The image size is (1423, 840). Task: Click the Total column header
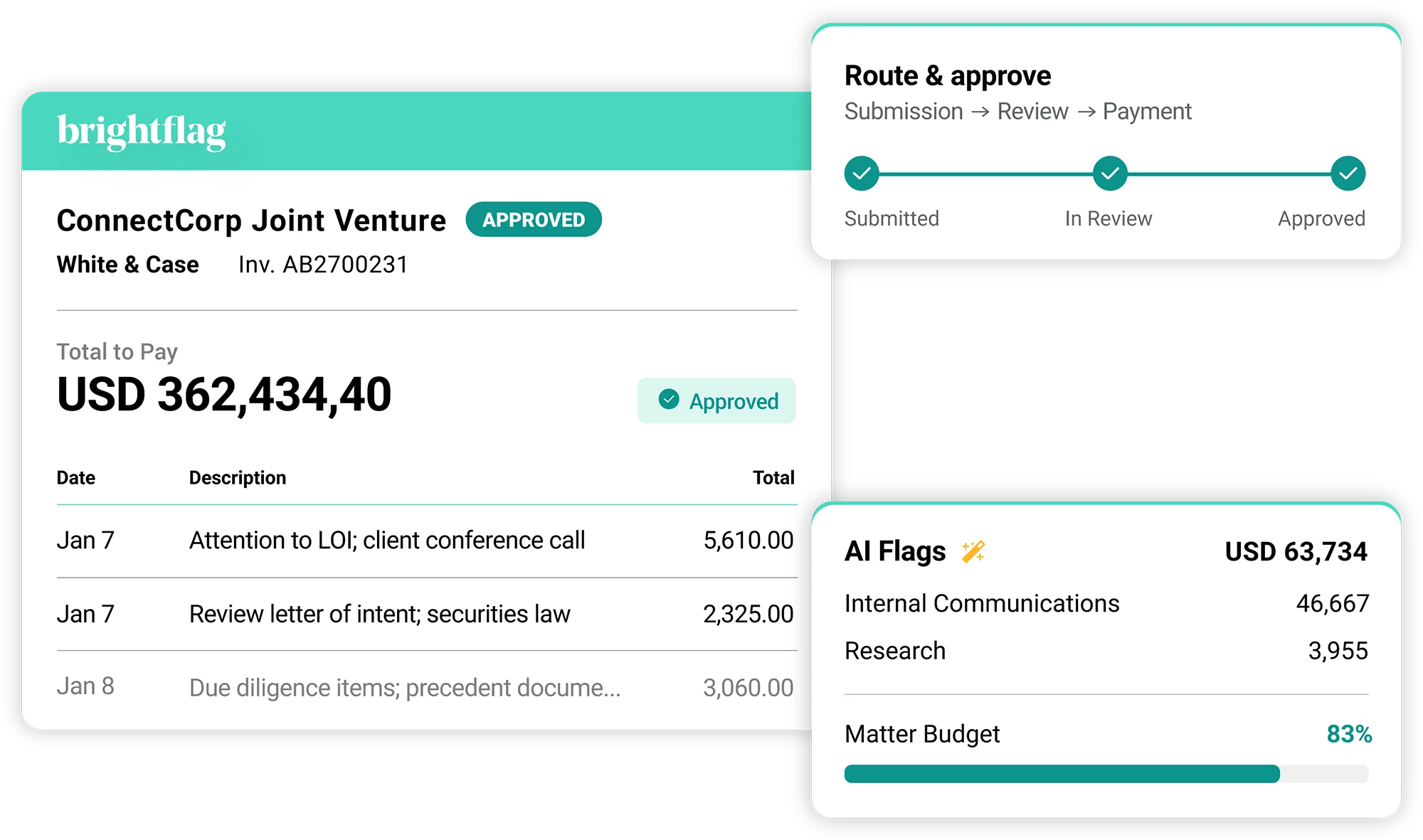774,478
